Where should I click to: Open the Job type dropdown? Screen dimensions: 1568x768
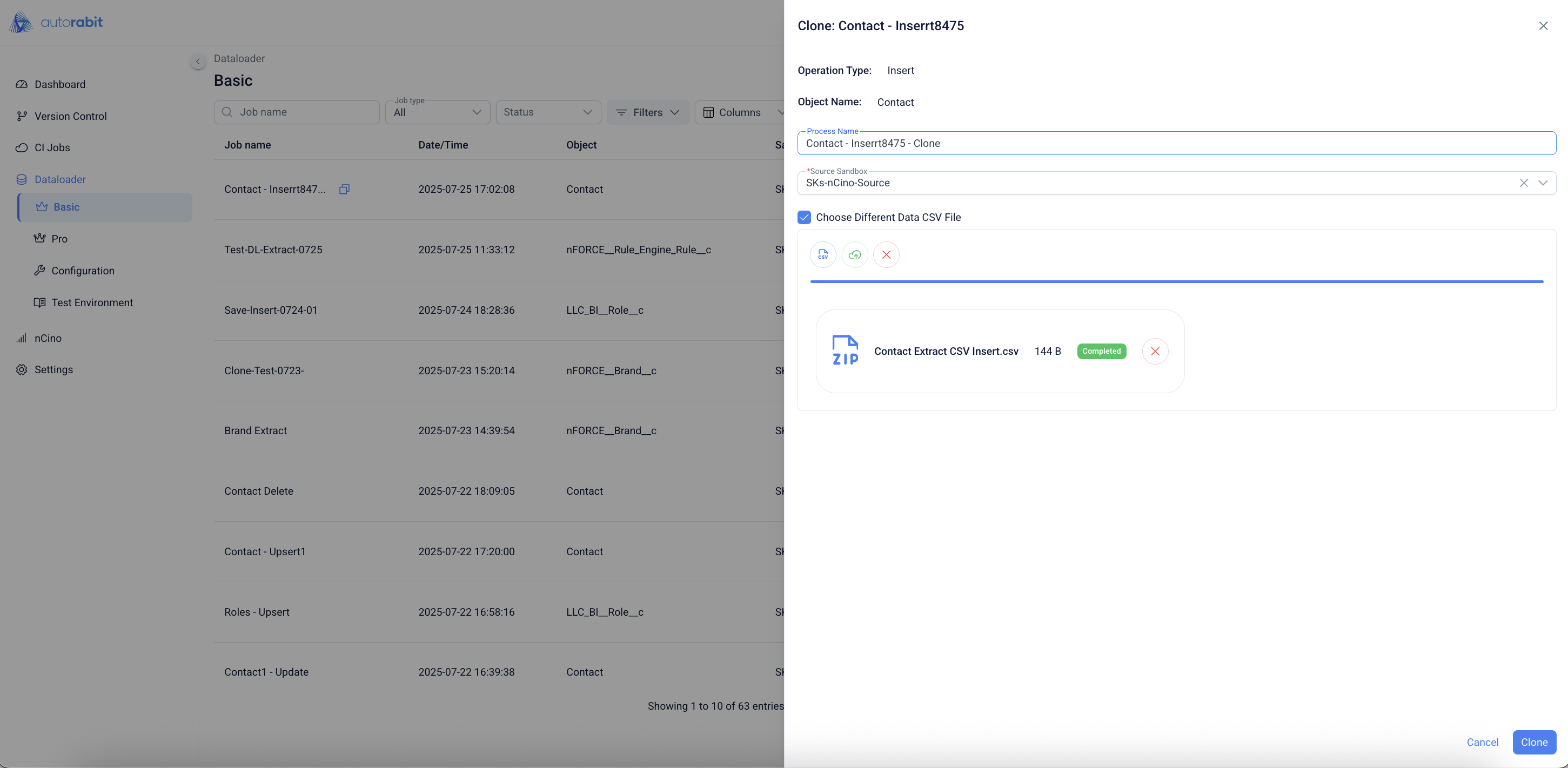pos(438,112)
